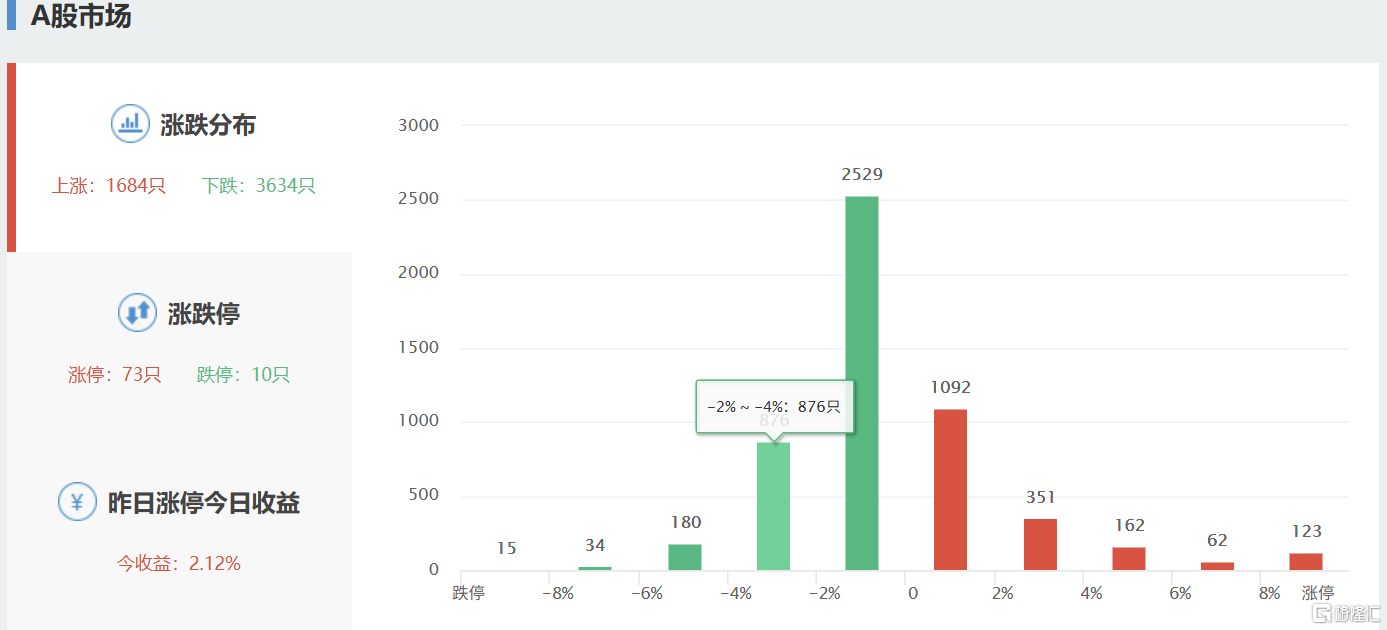
Task: Click the 下跌：3634只 text
Action: pyautogui.click(x=258, y=186)
